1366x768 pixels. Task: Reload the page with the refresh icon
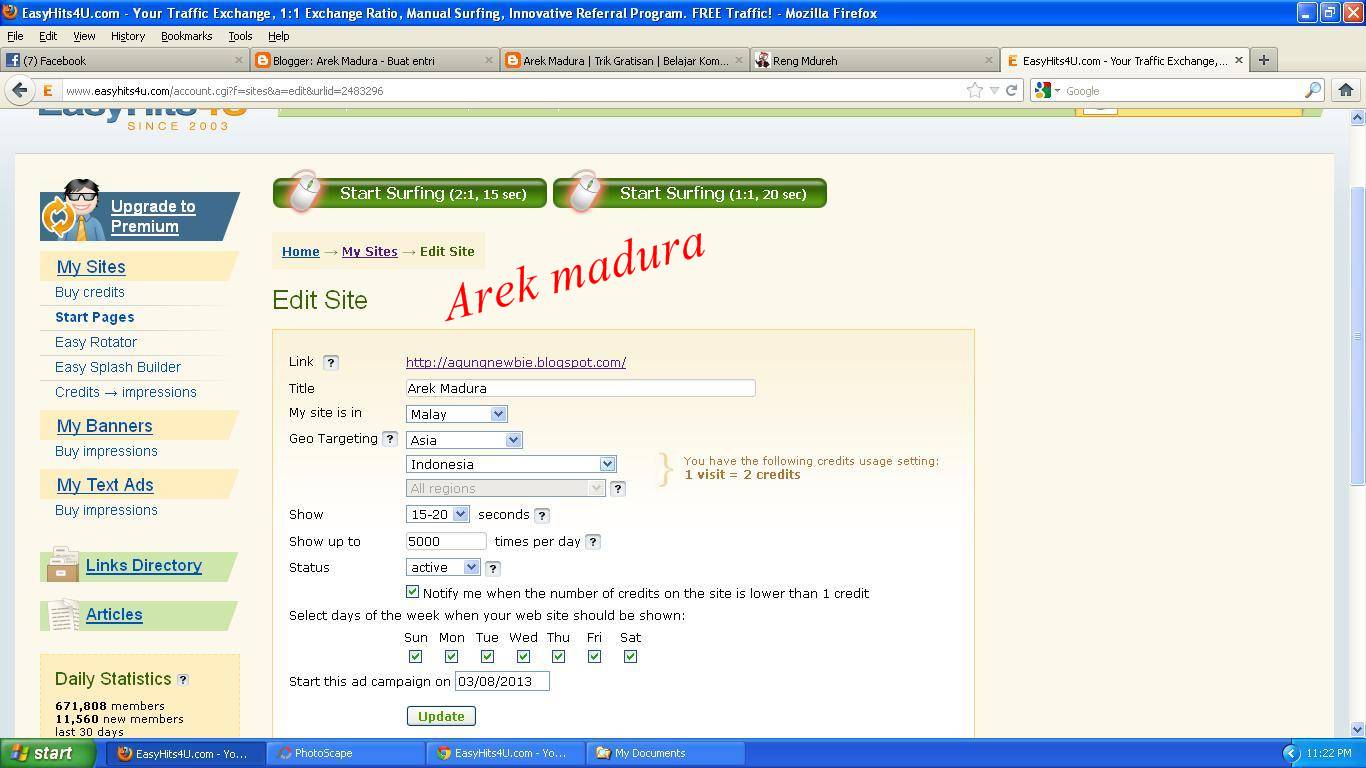[x=1011, y=90]
